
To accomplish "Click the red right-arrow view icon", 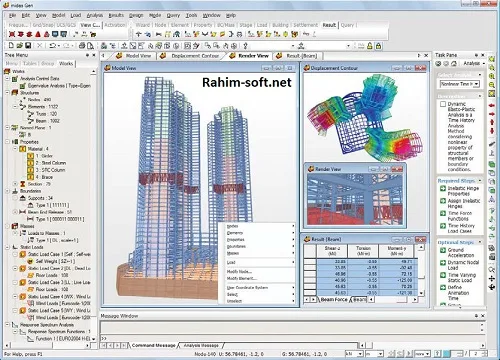I will pos(492,114).
